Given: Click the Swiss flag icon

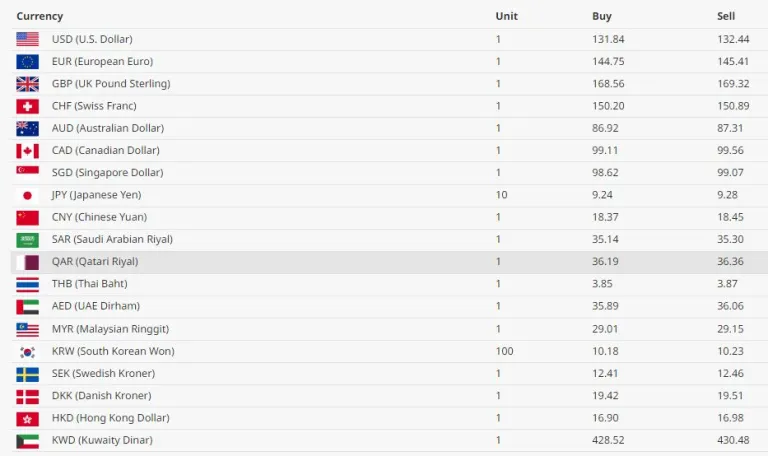Looking at the screenshot, I should coord(27,106).
